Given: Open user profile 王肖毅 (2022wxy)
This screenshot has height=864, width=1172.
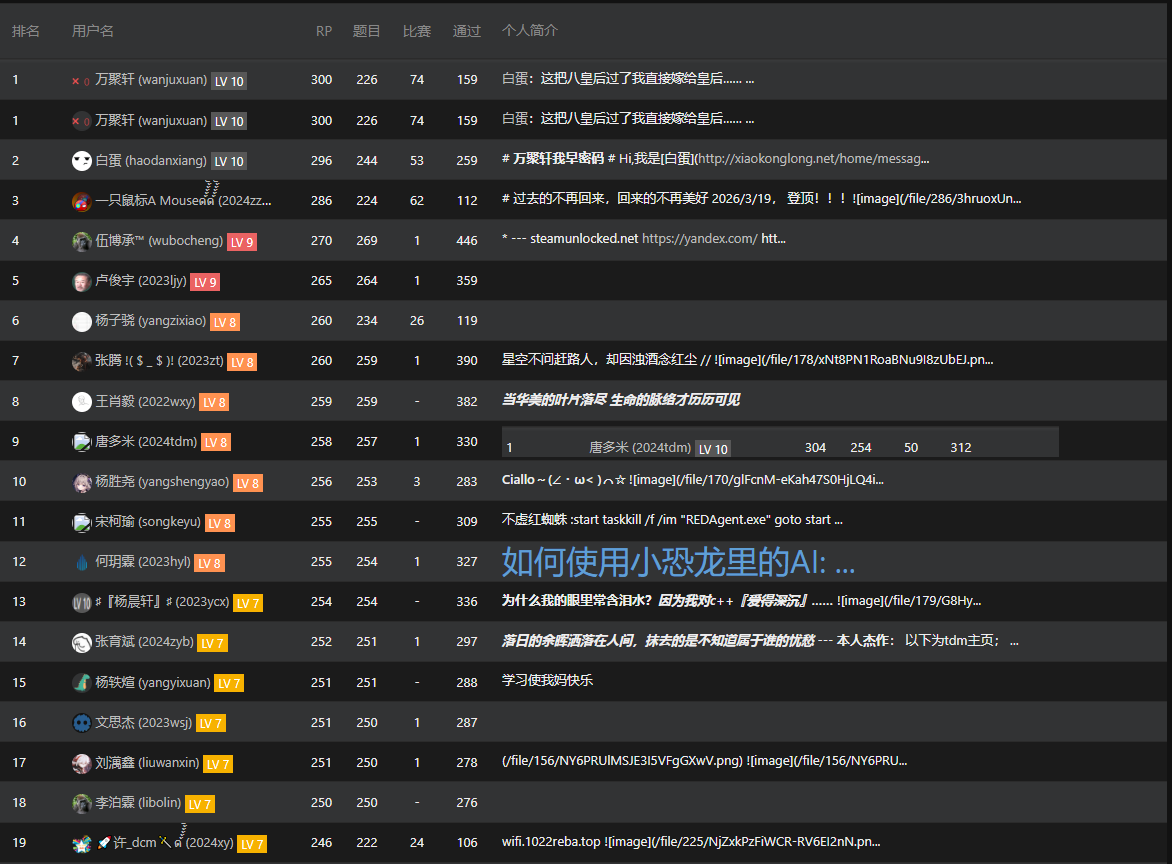Looking at the screenshot, I should click(x=145, y=401).
